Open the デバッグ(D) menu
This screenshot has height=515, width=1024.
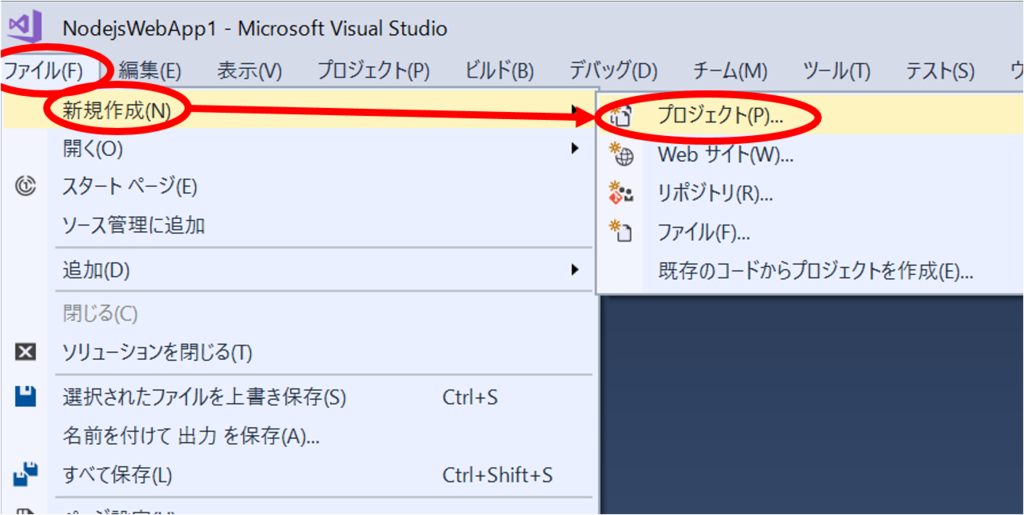point(613,71)
